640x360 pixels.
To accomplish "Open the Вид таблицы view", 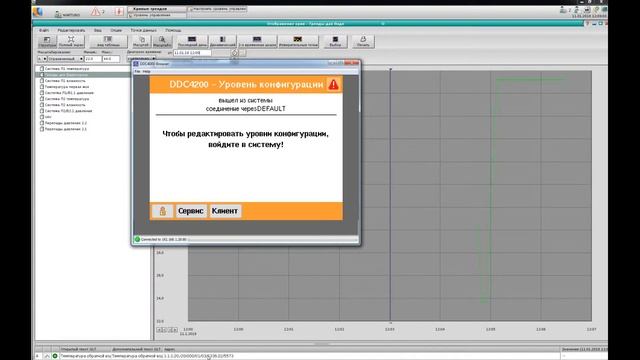I will pos(108,41).
